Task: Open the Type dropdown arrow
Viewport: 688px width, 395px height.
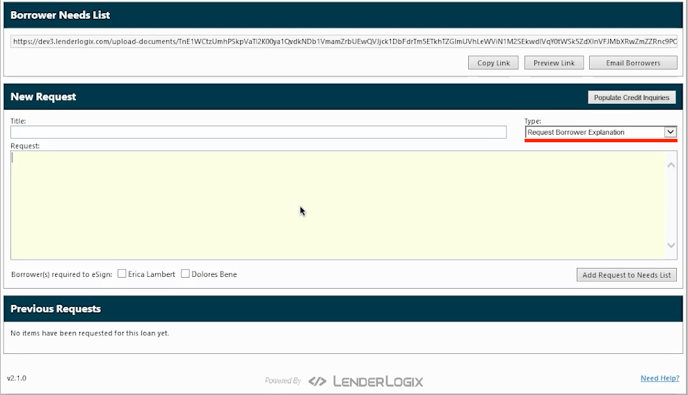Action: point(670,132)
